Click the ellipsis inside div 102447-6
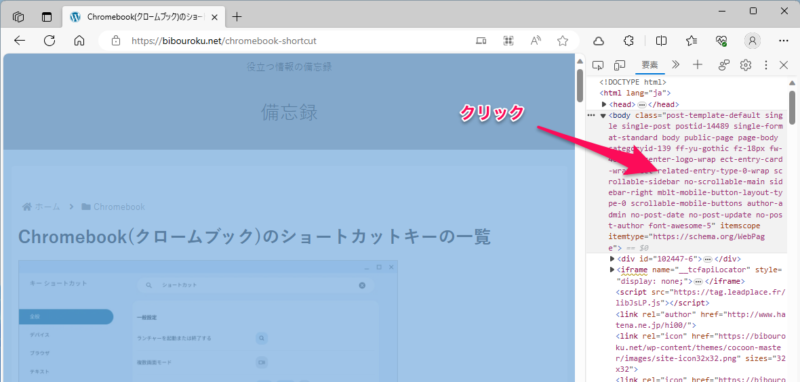 pos(708,259)
